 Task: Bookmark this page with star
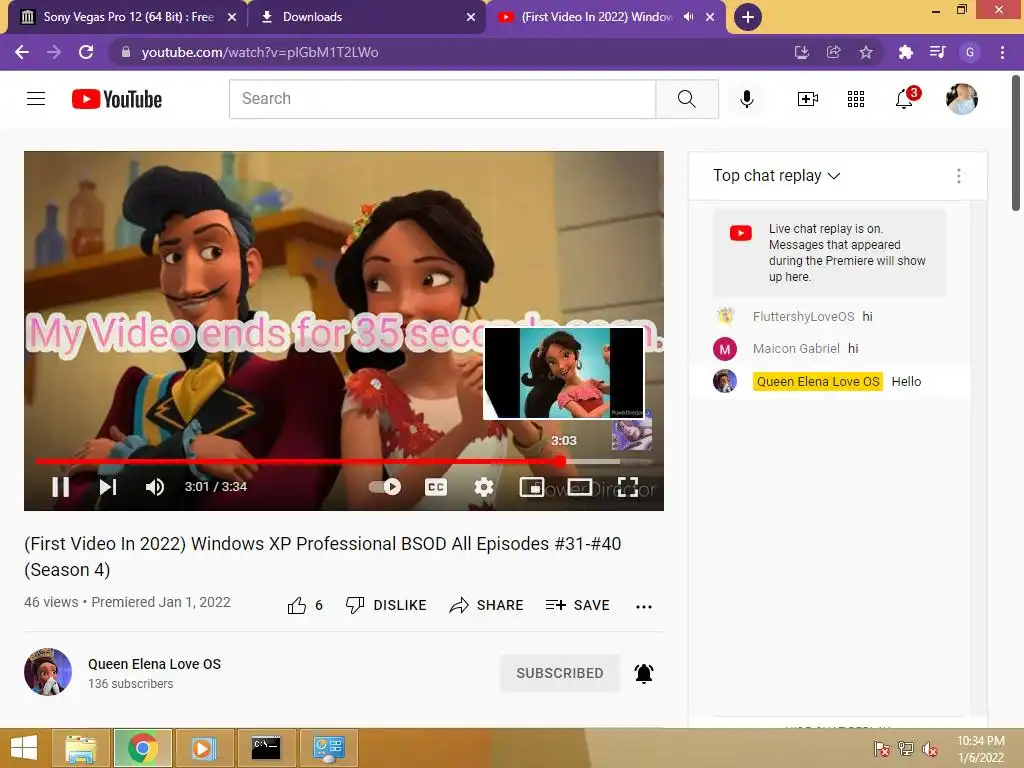866,52
